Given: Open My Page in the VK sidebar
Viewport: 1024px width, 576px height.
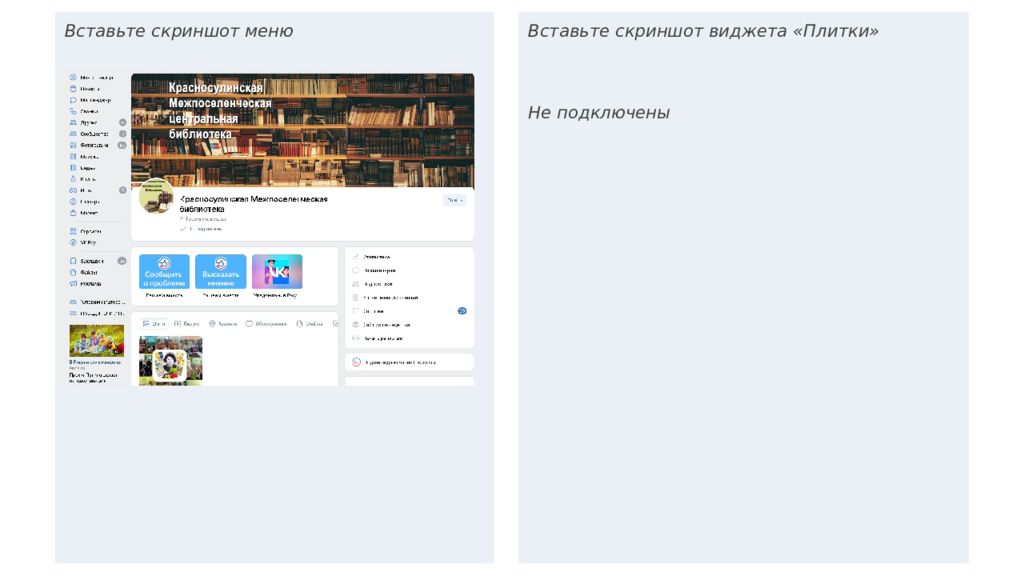Looking at the screenshot, I should click(91, 77).
